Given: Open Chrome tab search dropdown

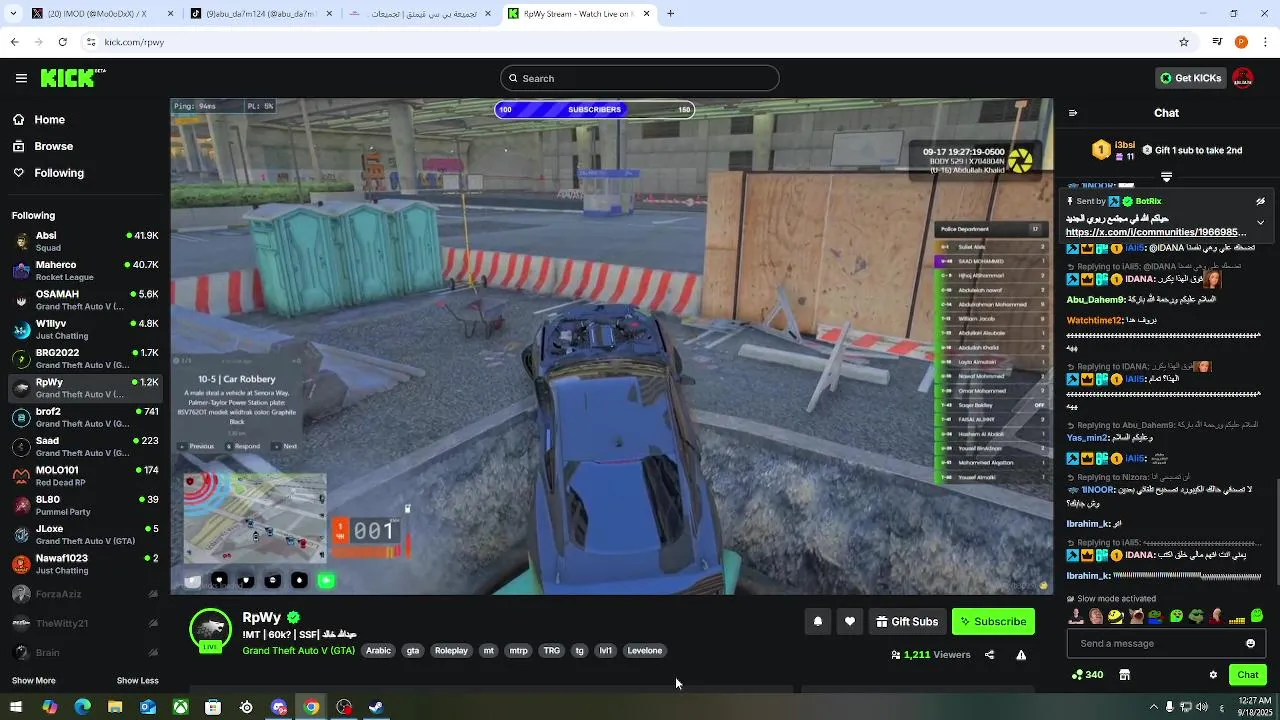Looking at the screenshot, I should click(x=14, y=14).
